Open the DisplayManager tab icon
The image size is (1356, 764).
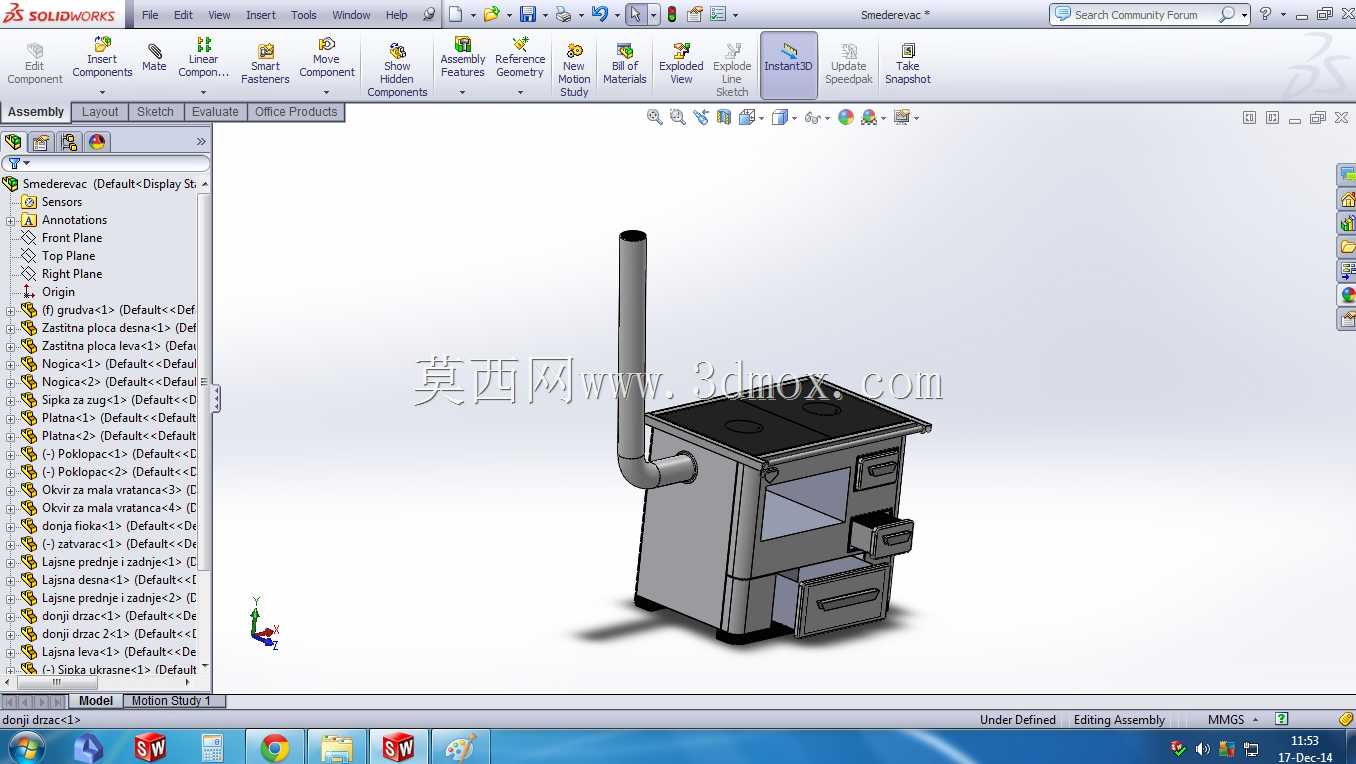[x=97, y=142]
